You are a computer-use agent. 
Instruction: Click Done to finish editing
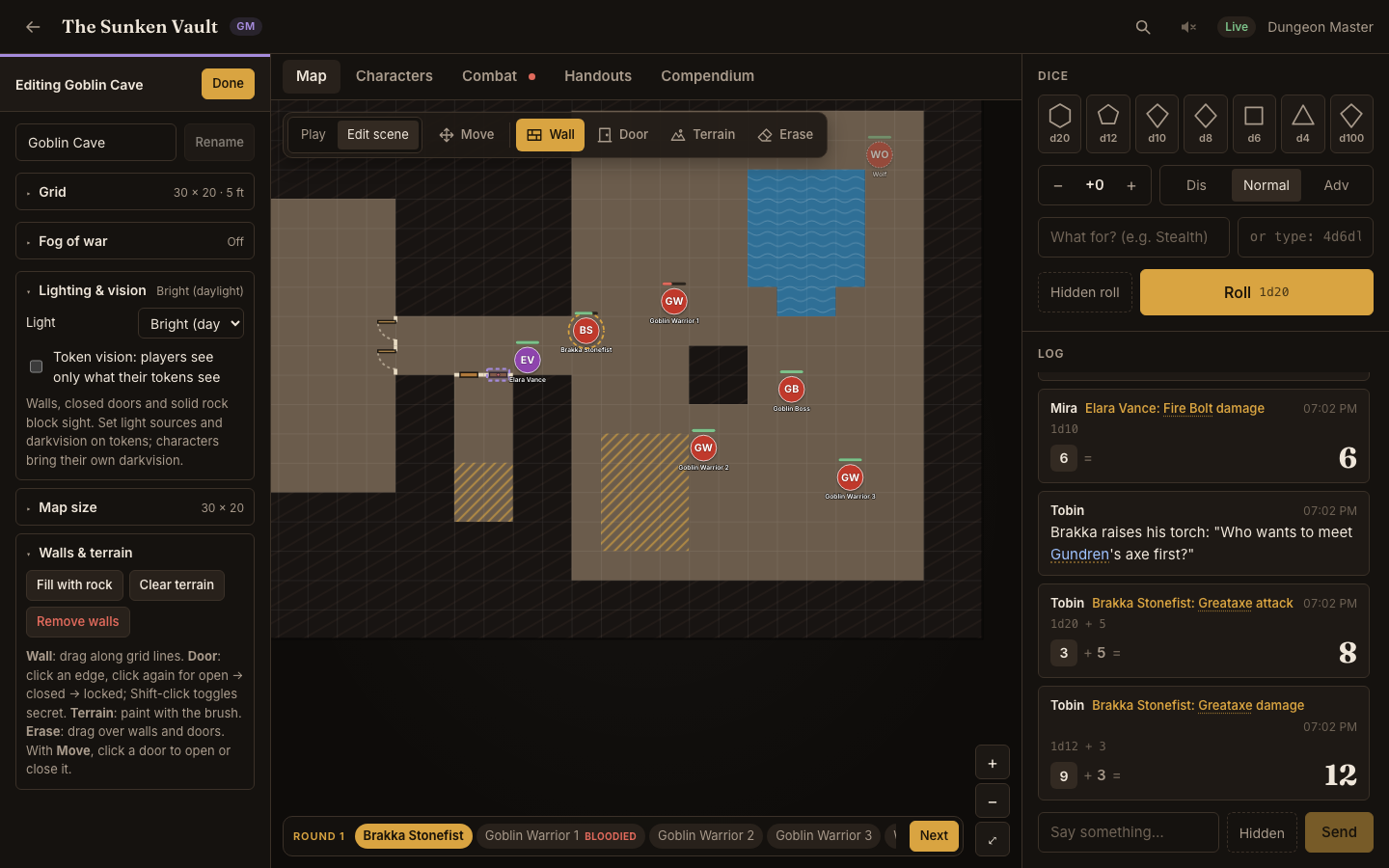click(228, 84)
